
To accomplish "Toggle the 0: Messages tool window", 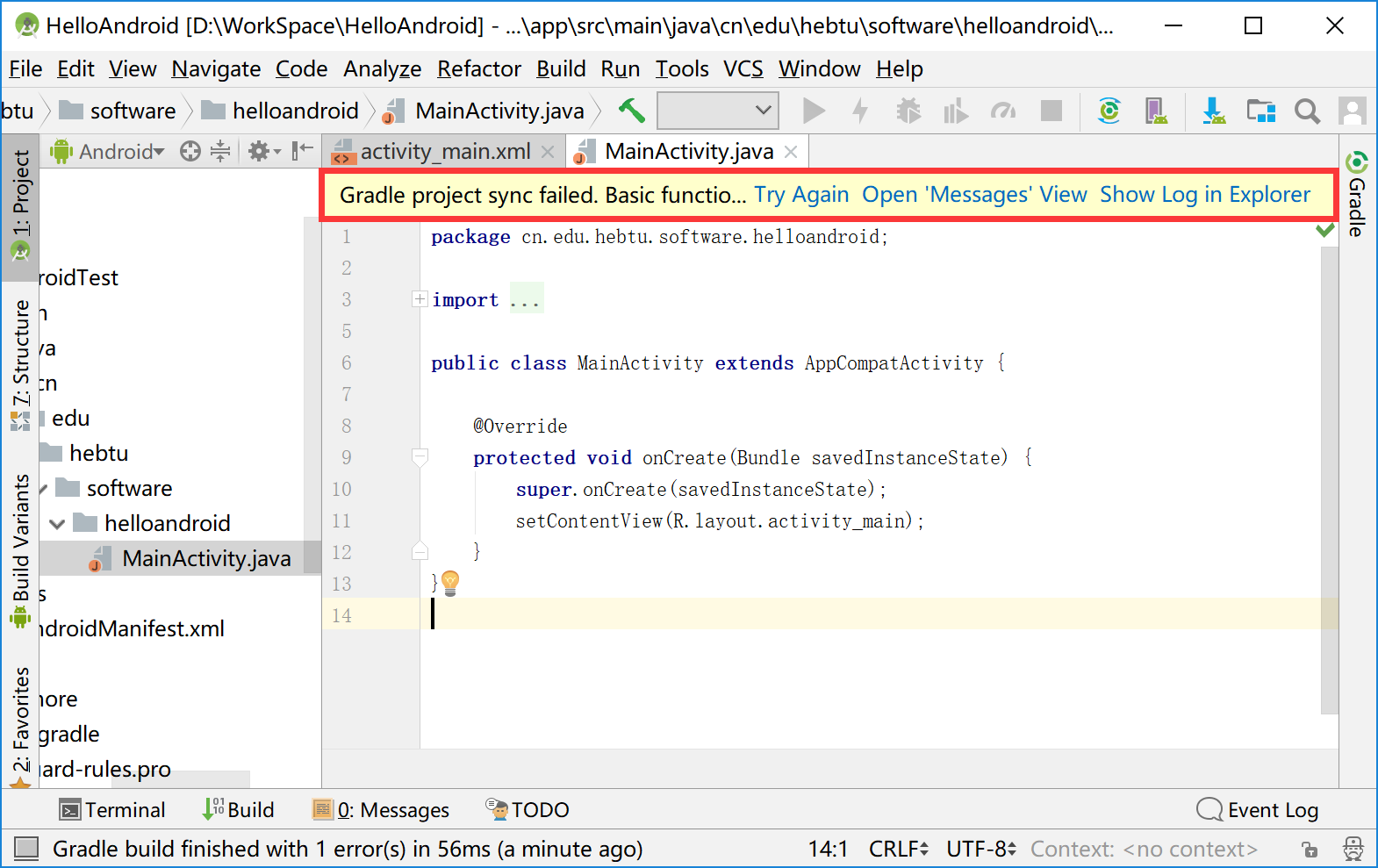I will (382, 809).
